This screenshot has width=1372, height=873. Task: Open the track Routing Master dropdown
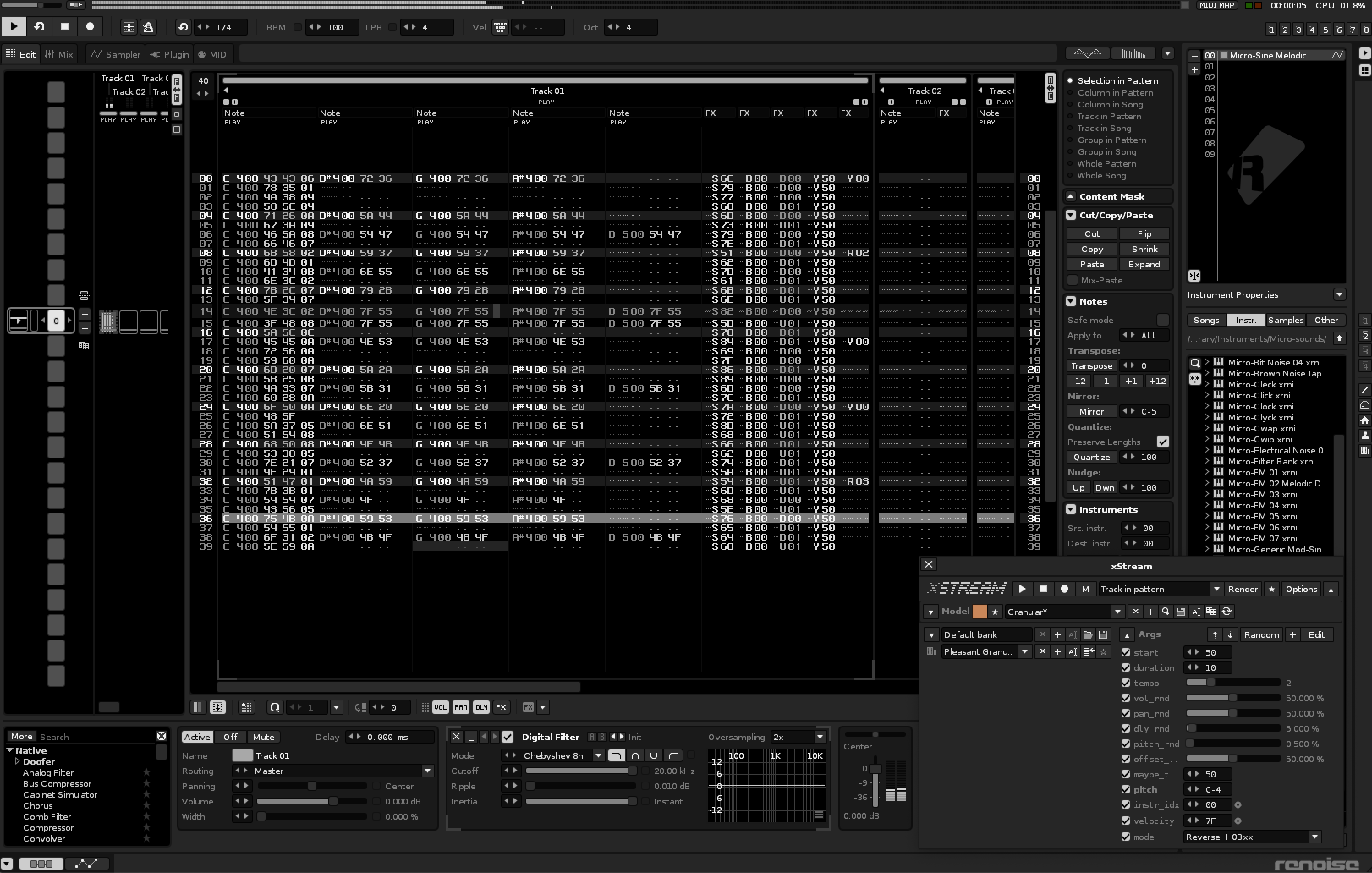click(343, 771)
